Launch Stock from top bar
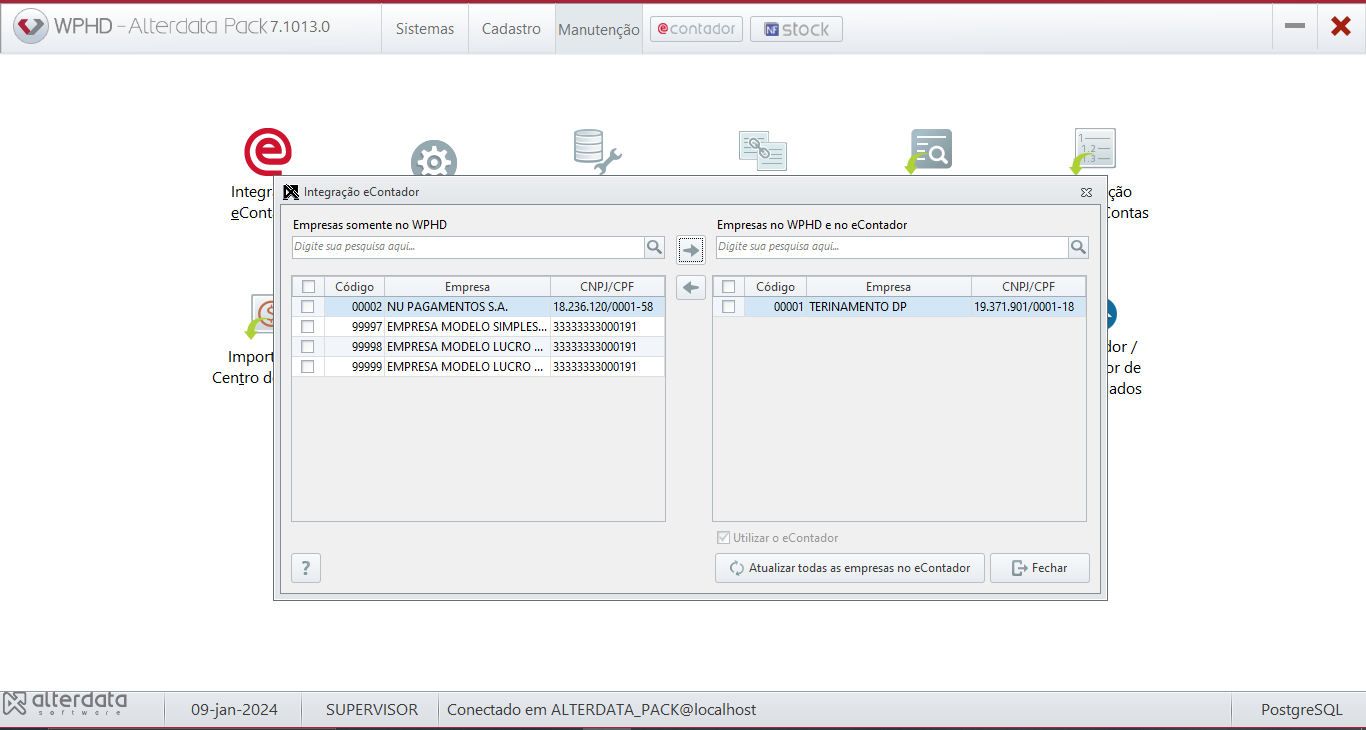Image resolution: width=1366 pixels, height=730 pixels. click(796, 29)
